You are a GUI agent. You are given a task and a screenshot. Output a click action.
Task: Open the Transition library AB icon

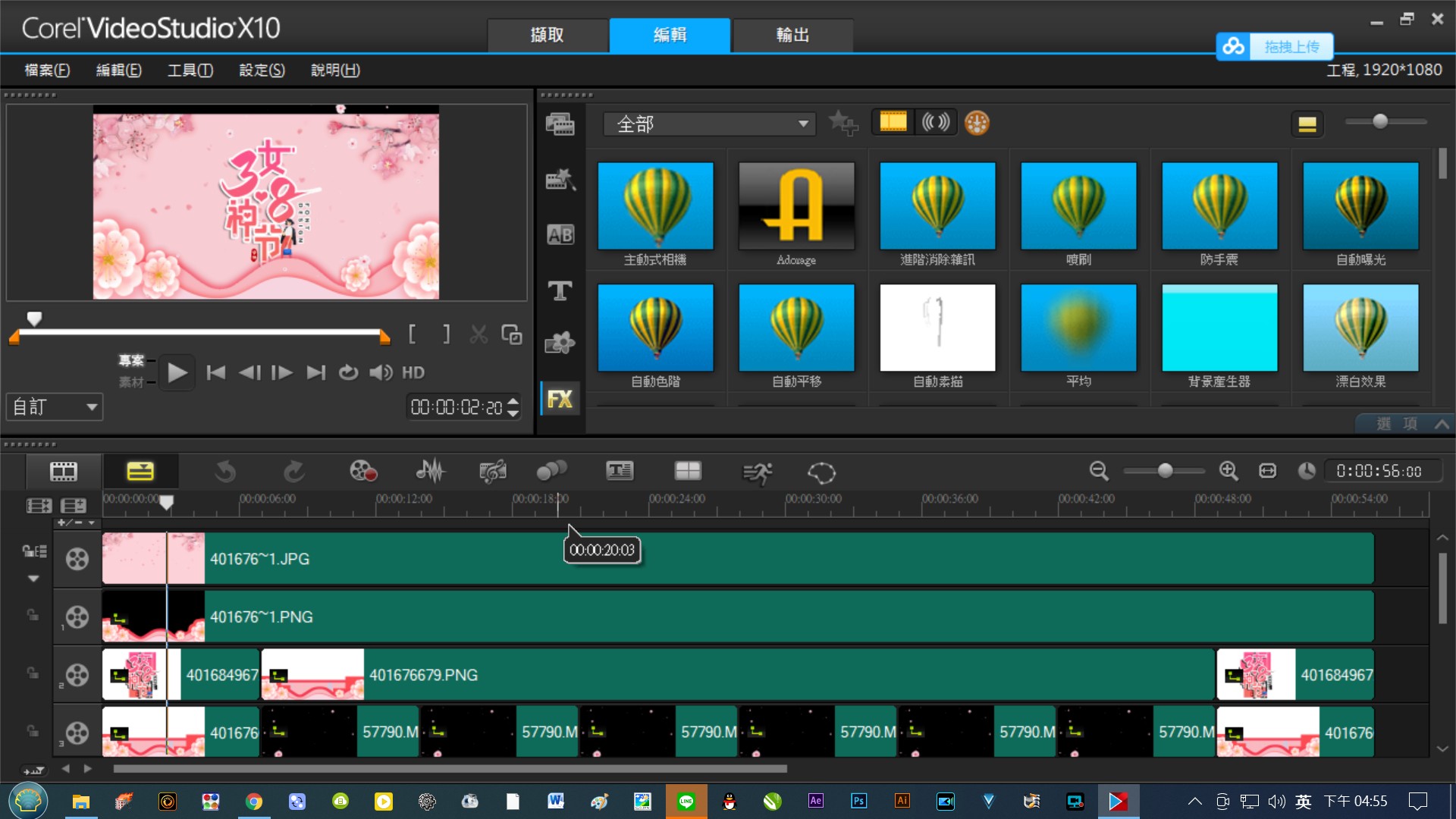tap(560, 235)
